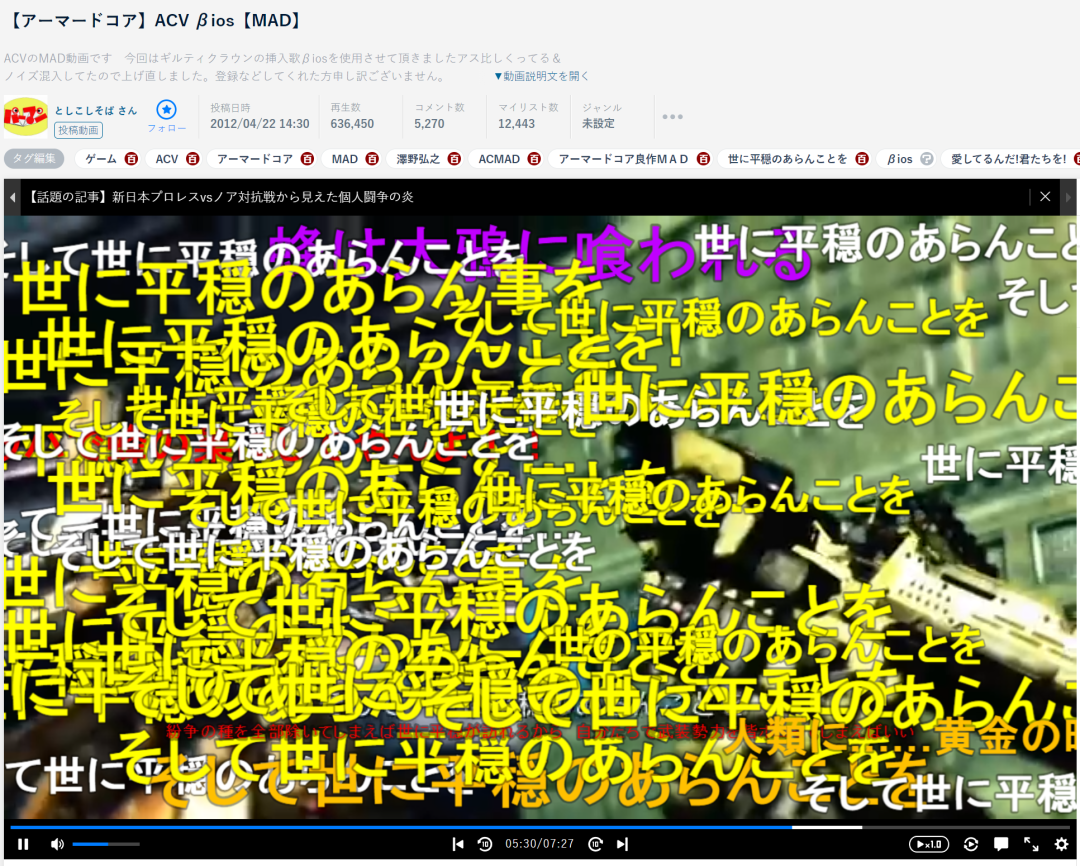Select the comment count 5,270

point(429,124)
